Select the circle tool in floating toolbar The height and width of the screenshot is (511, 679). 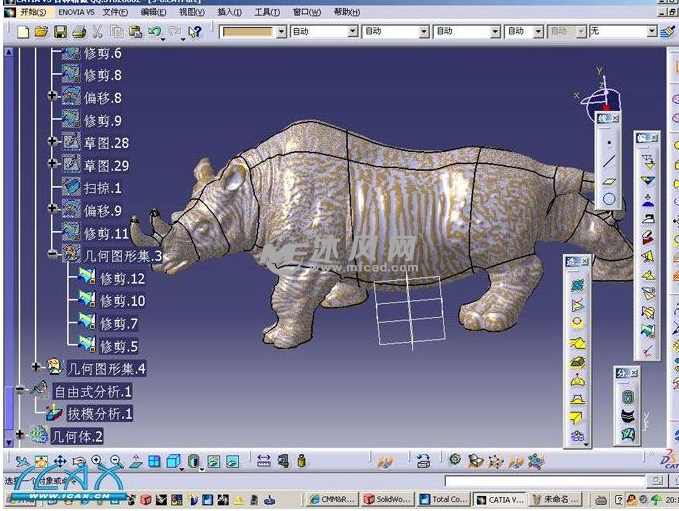[608, 199]
